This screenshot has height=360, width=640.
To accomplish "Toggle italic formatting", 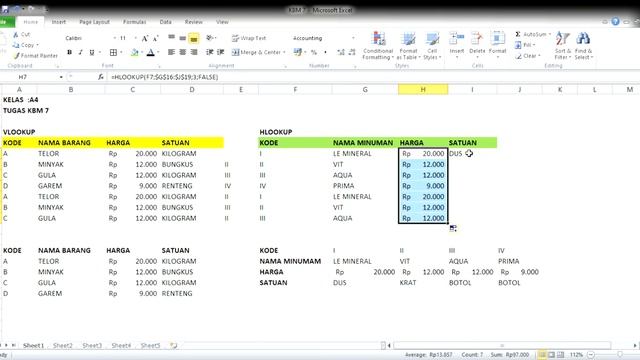I will point(80,52).
